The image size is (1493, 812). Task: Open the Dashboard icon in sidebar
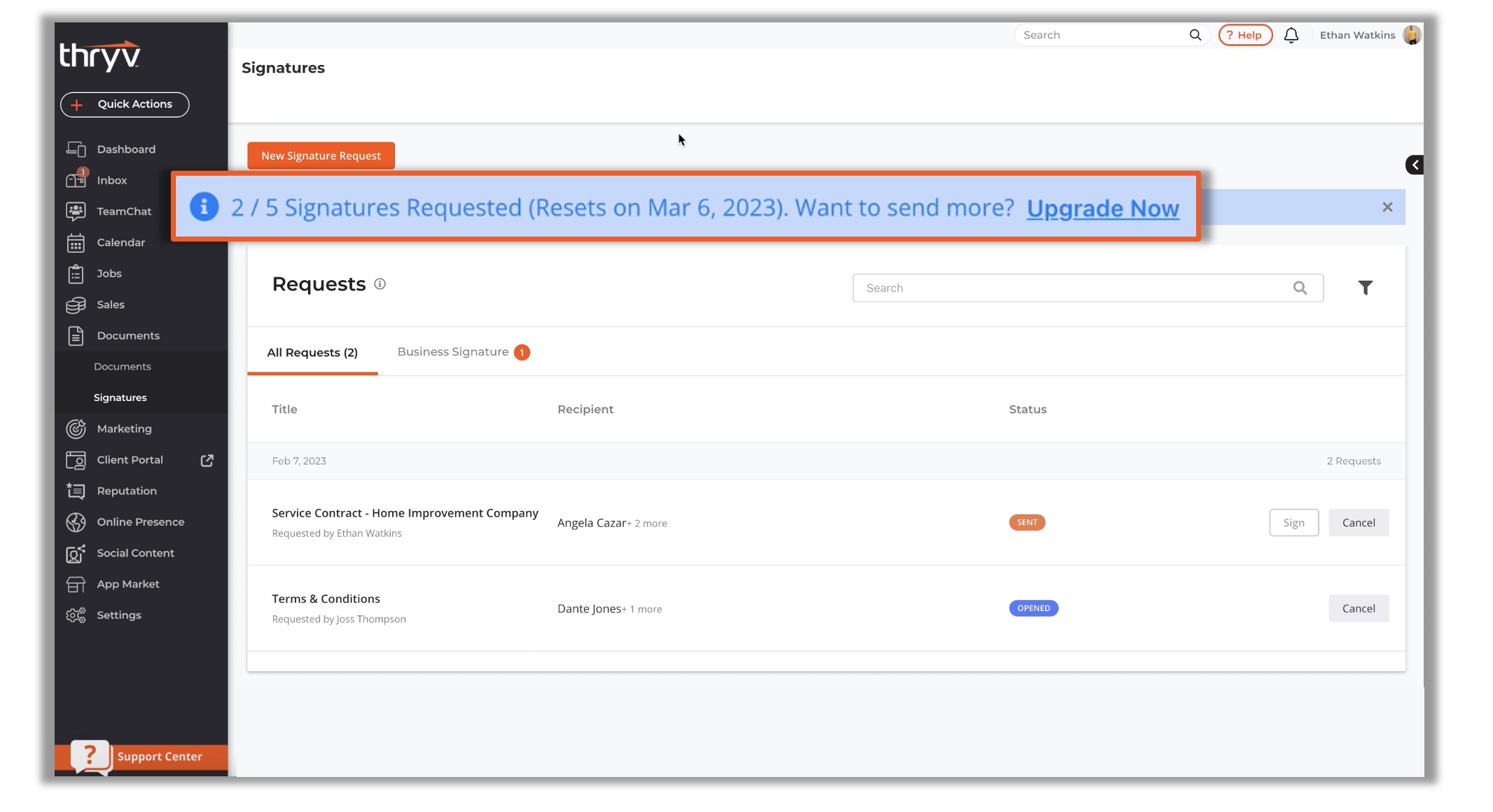coord(76,149)
